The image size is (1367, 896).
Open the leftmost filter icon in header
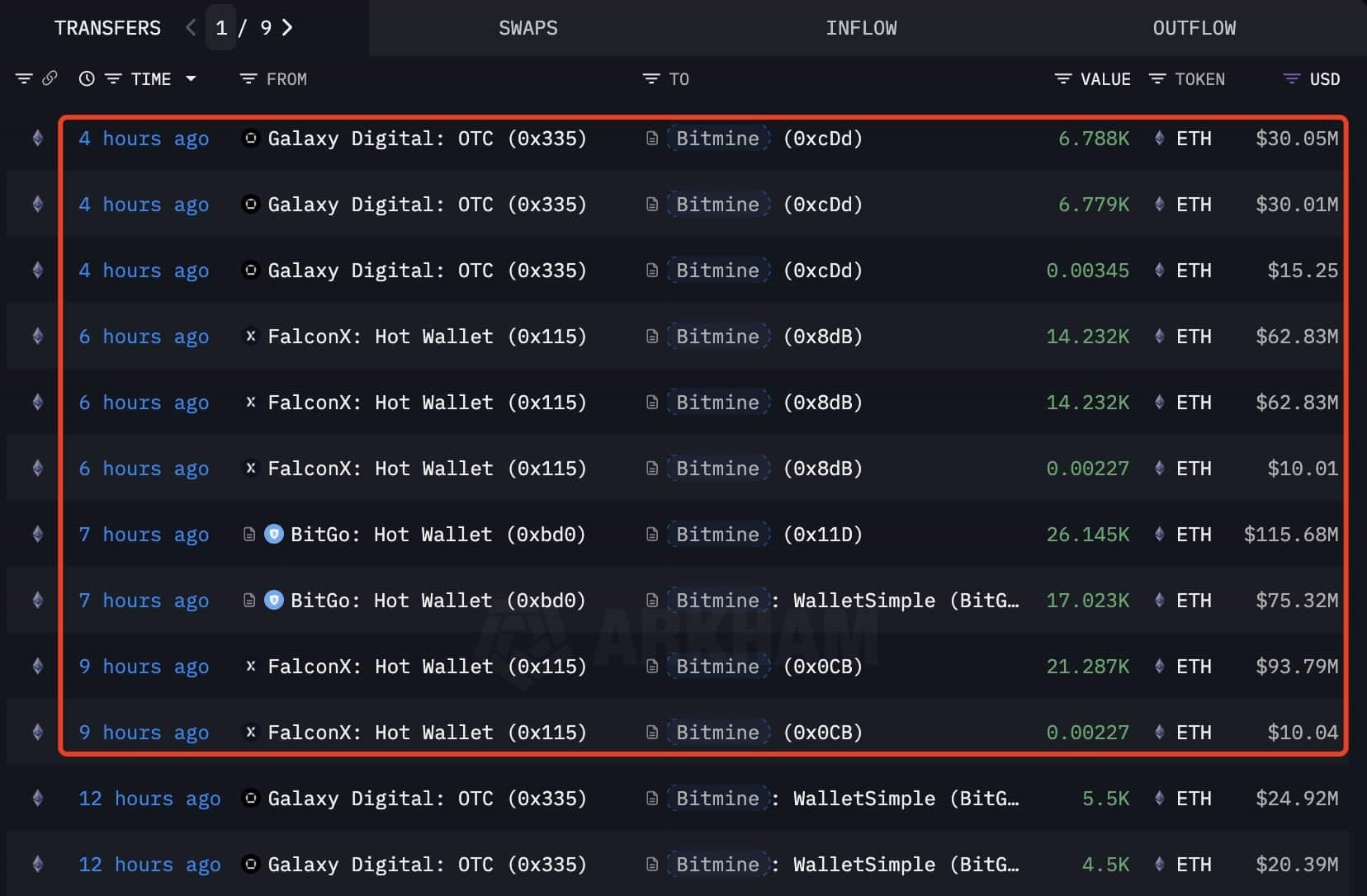[x=24, y=79]
